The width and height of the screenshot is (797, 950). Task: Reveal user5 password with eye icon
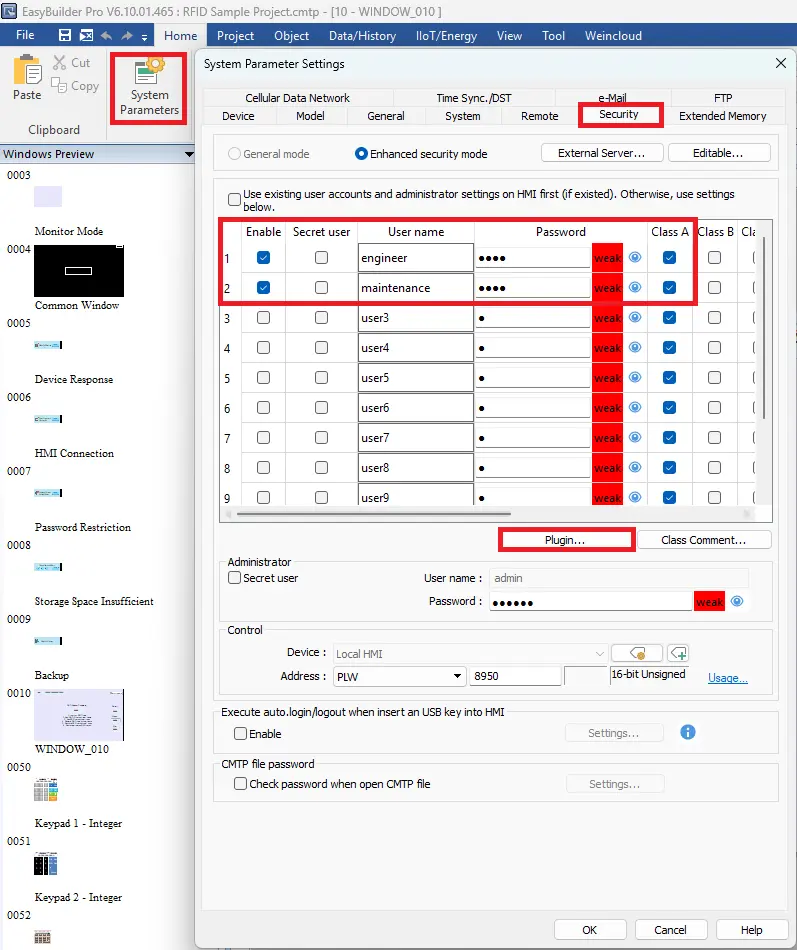tap(635, 377)
